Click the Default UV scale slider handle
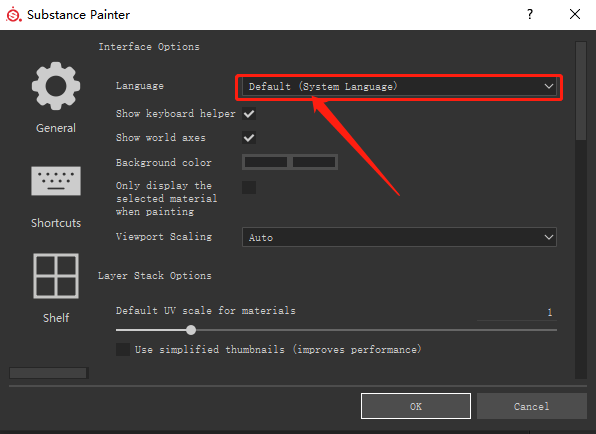Viewport: 596px width, 434px height. click(x=191, y=330)
